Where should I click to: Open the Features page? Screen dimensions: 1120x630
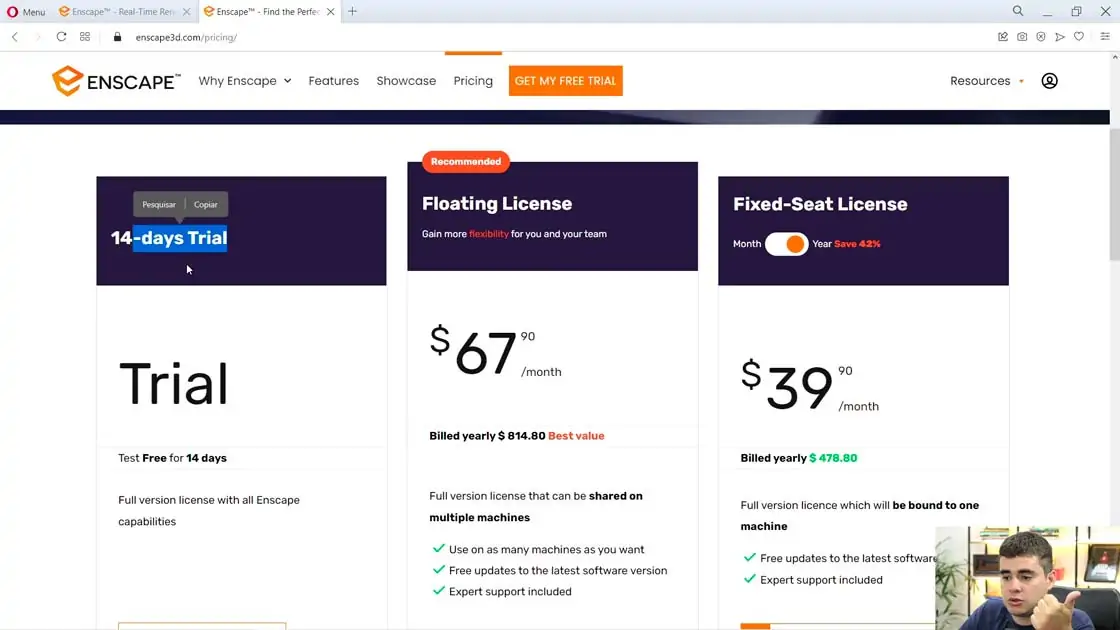334,81
